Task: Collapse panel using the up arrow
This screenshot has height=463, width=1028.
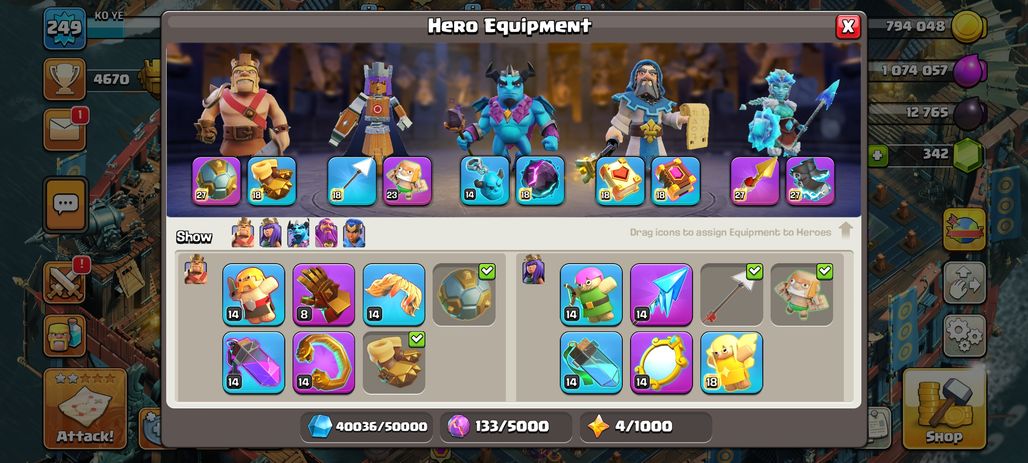Action: [846, 231]
